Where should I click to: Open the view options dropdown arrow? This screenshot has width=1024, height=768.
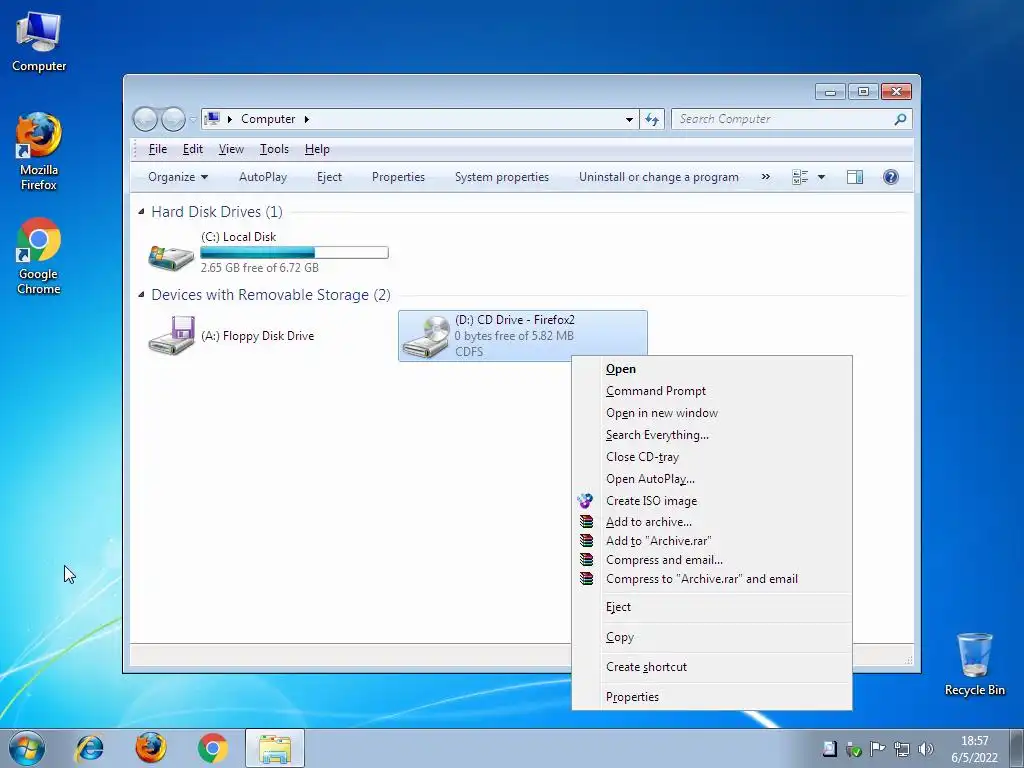click(822, 177)
